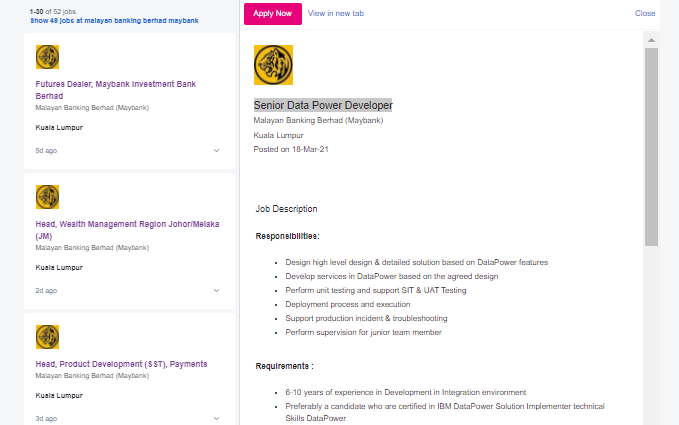The width and height of the screenshot is (679, 425).
Task: Click Malayan Banking Berhad (Maybank) in job details
Action: pyautogui.click(x=318, y=120)
